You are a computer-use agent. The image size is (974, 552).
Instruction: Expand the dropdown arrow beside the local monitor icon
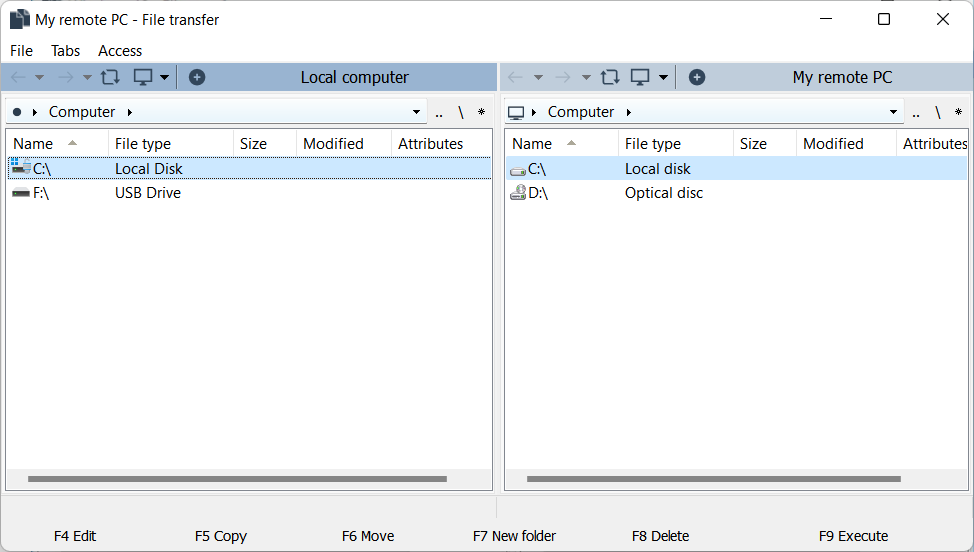(164, 77)
